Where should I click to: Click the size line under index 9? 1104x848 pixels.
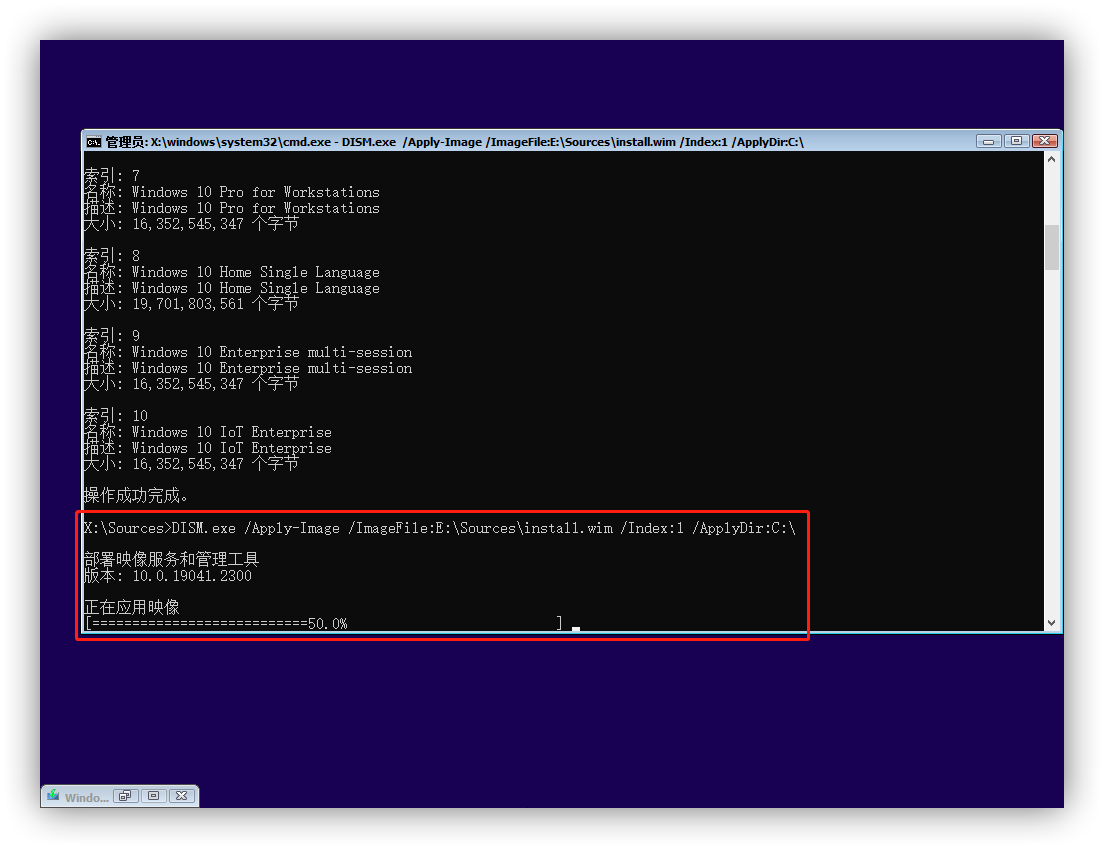tap(192, 385)
